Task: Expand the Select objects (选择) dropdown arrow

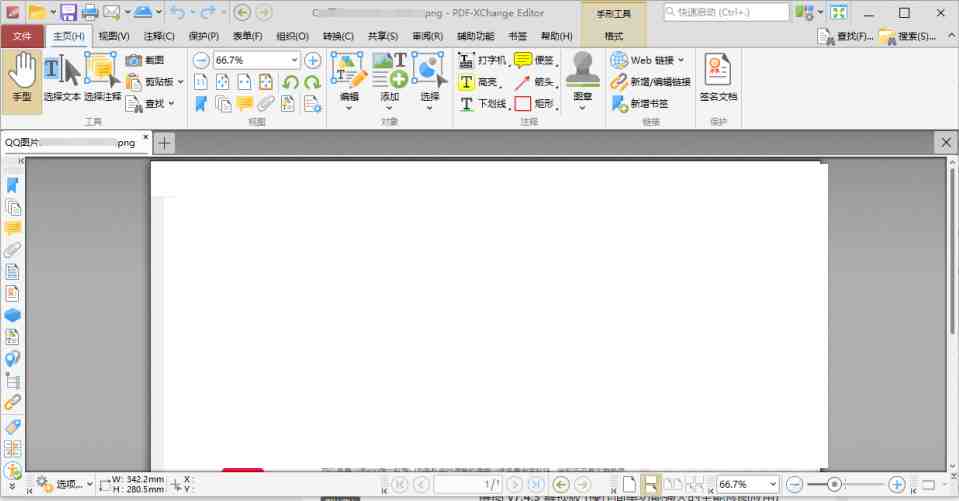Action: [x=430, y=108]
